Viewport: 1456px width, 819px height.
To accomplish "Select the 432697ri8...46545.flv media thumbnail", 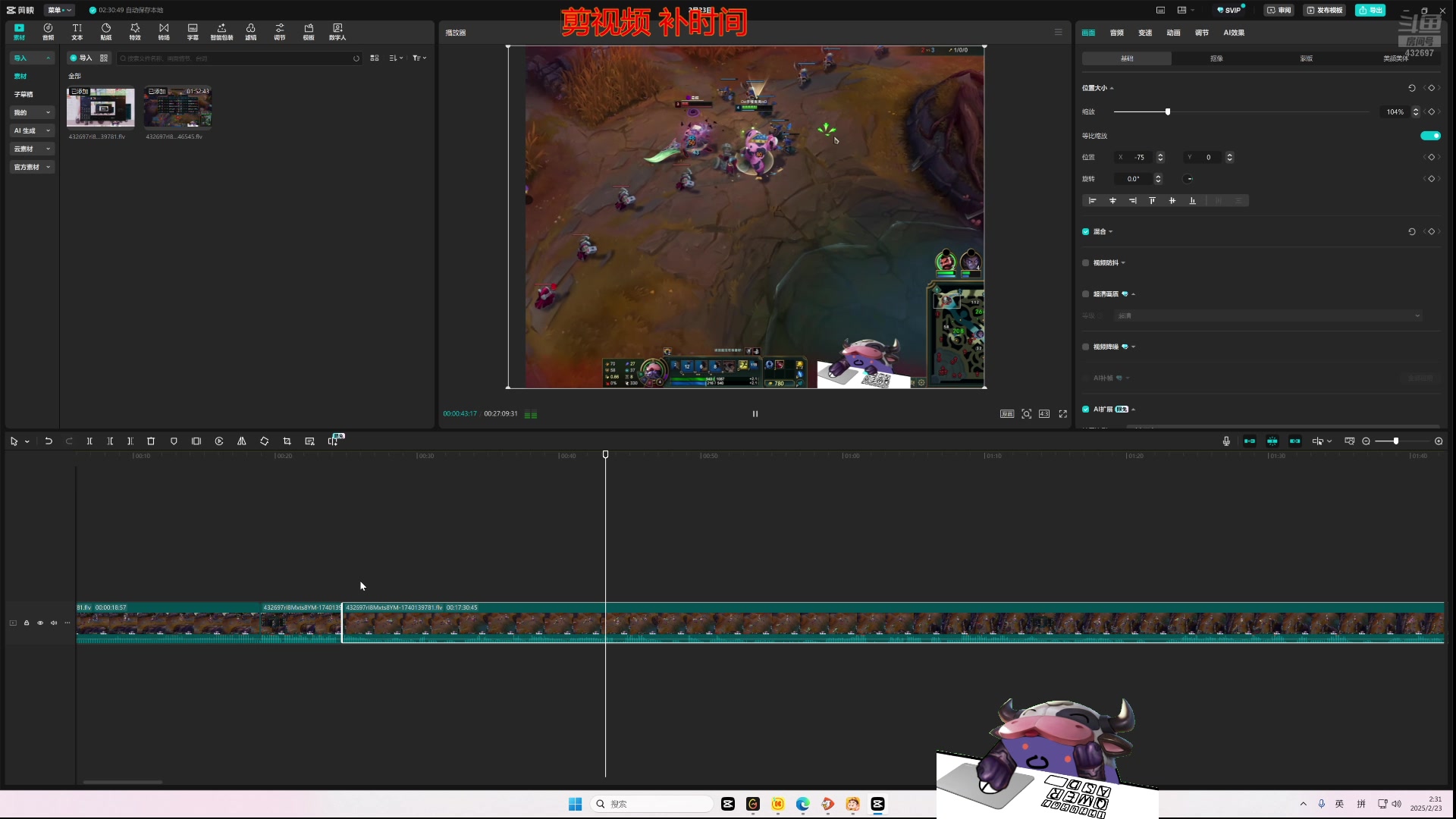I will [178, 107].
